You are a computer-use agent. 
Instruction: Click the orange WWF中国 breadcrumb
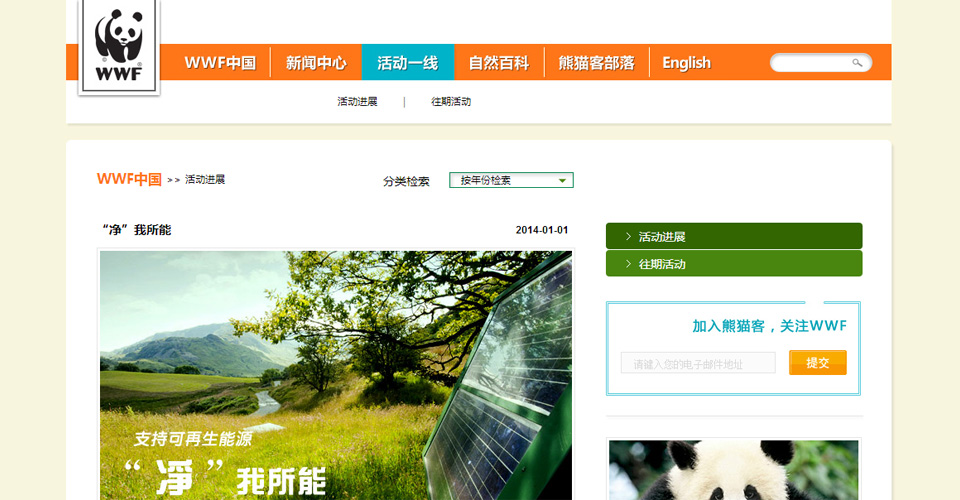129,179
